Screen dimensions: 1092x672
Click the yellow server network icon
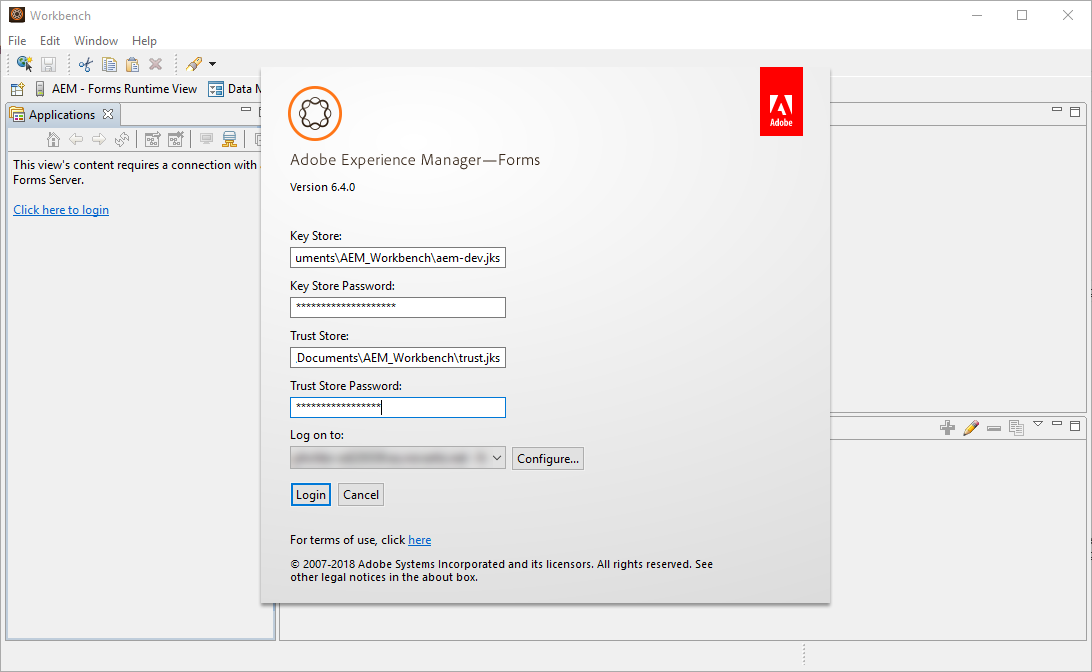[229, 139]
